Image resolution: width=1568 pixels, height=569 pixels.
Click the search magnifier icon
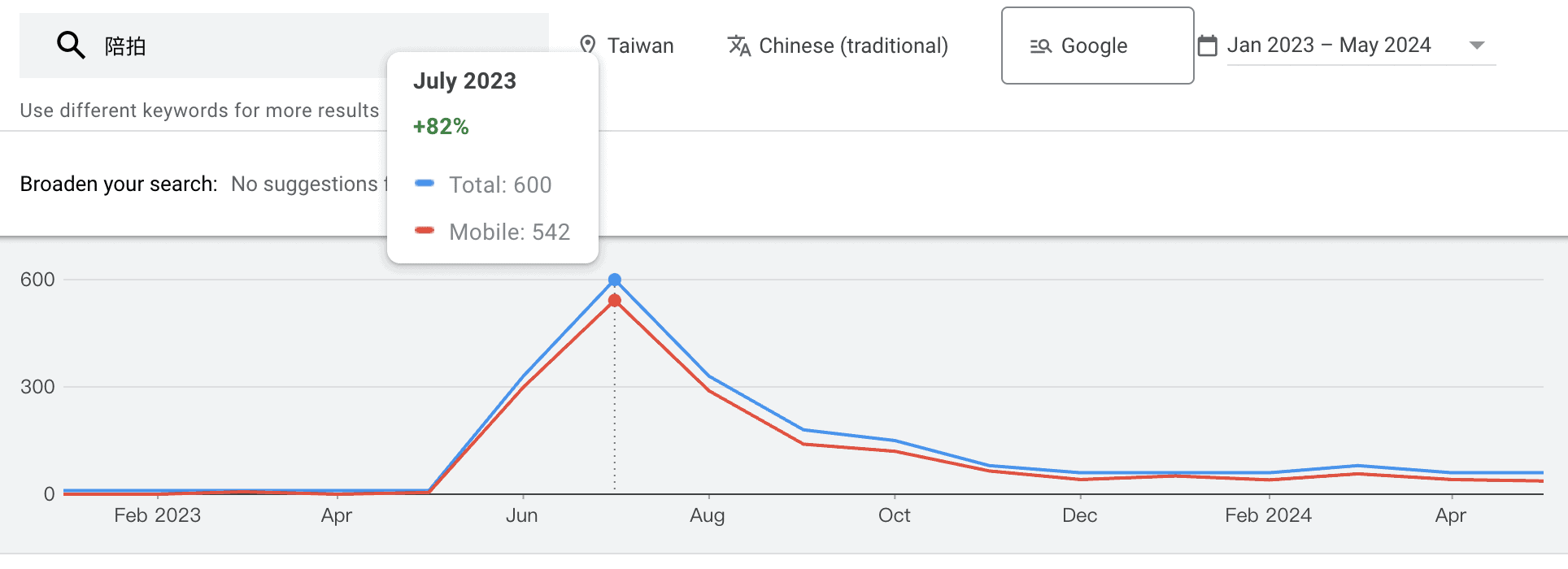click(72, 46)
